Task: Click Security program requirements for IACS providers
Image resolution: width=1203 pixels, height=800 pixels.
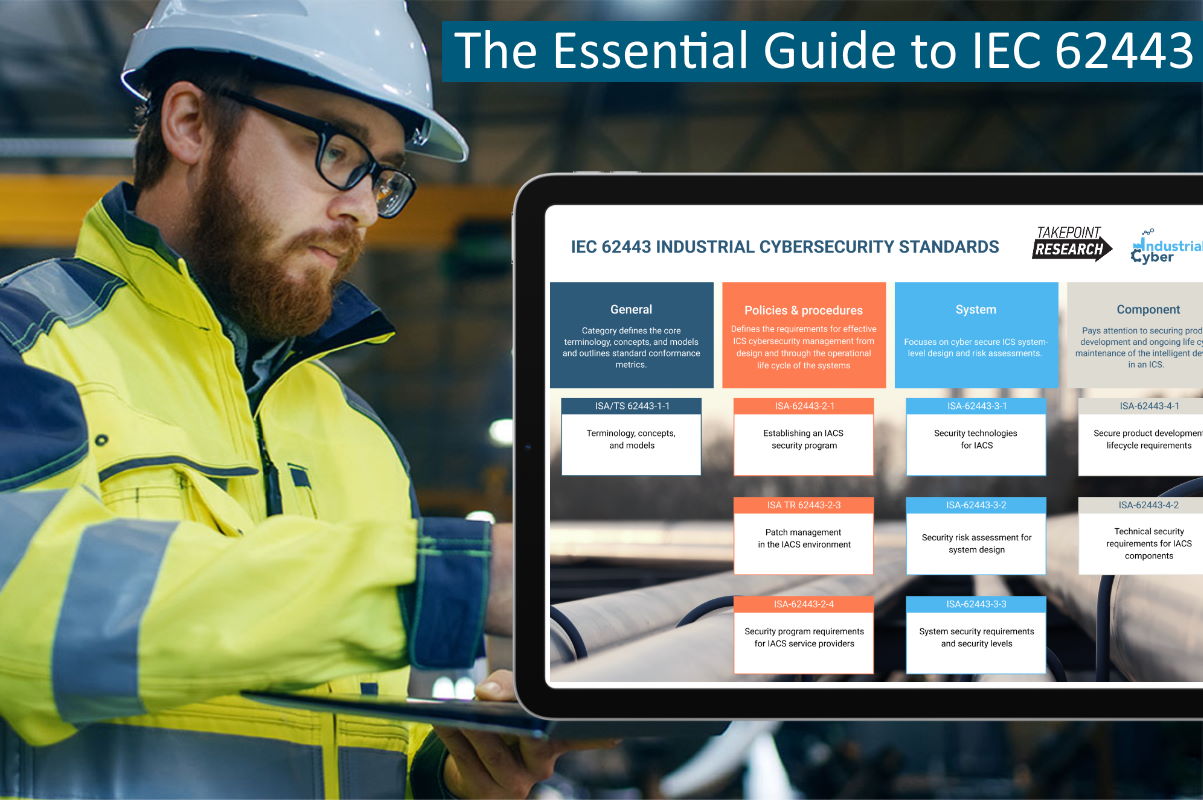Action: 803,638
